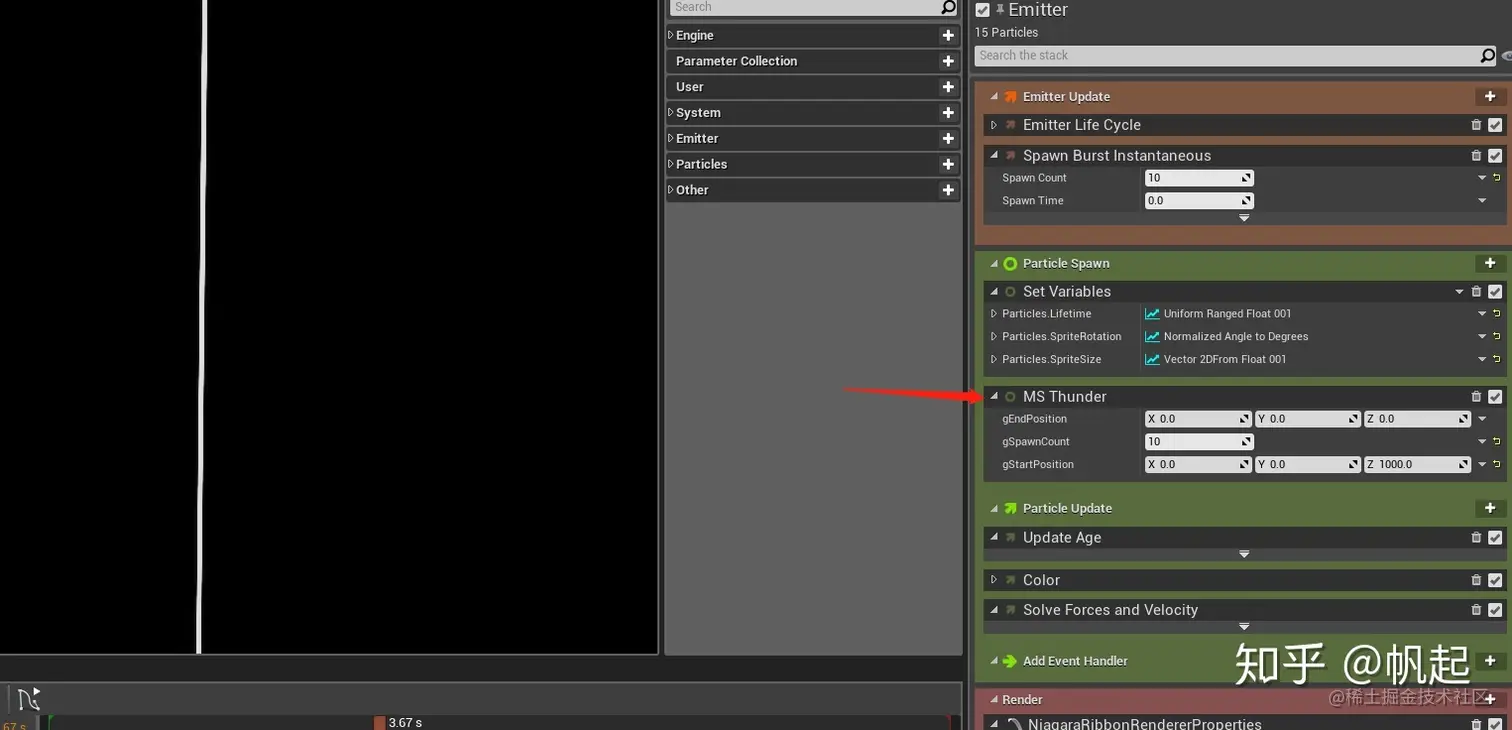Delete the Spawn Burst Instantaneous module
Screen dimensions: 1512x730
pos(1476,156)
